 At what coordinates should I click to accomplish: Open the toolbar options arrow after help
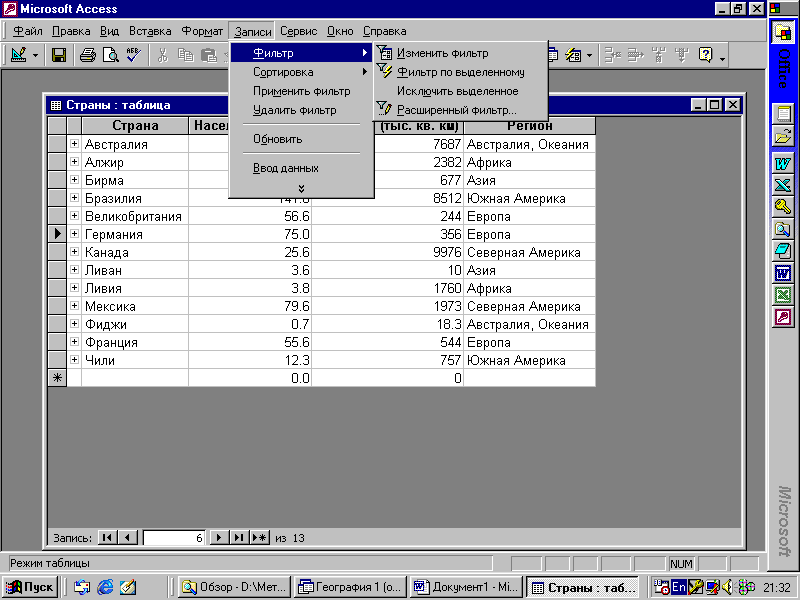coord(722,57)
